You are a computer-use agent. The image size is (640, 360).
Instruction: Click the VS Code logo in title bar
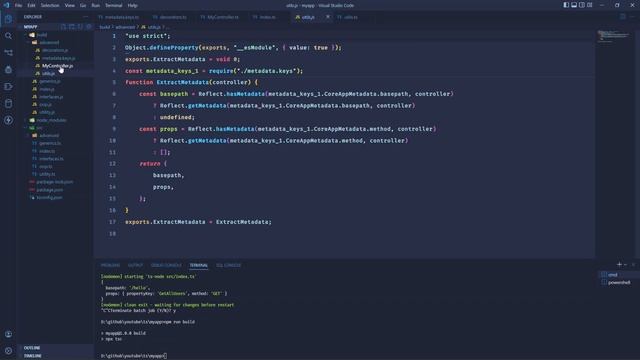click(6, 5)
